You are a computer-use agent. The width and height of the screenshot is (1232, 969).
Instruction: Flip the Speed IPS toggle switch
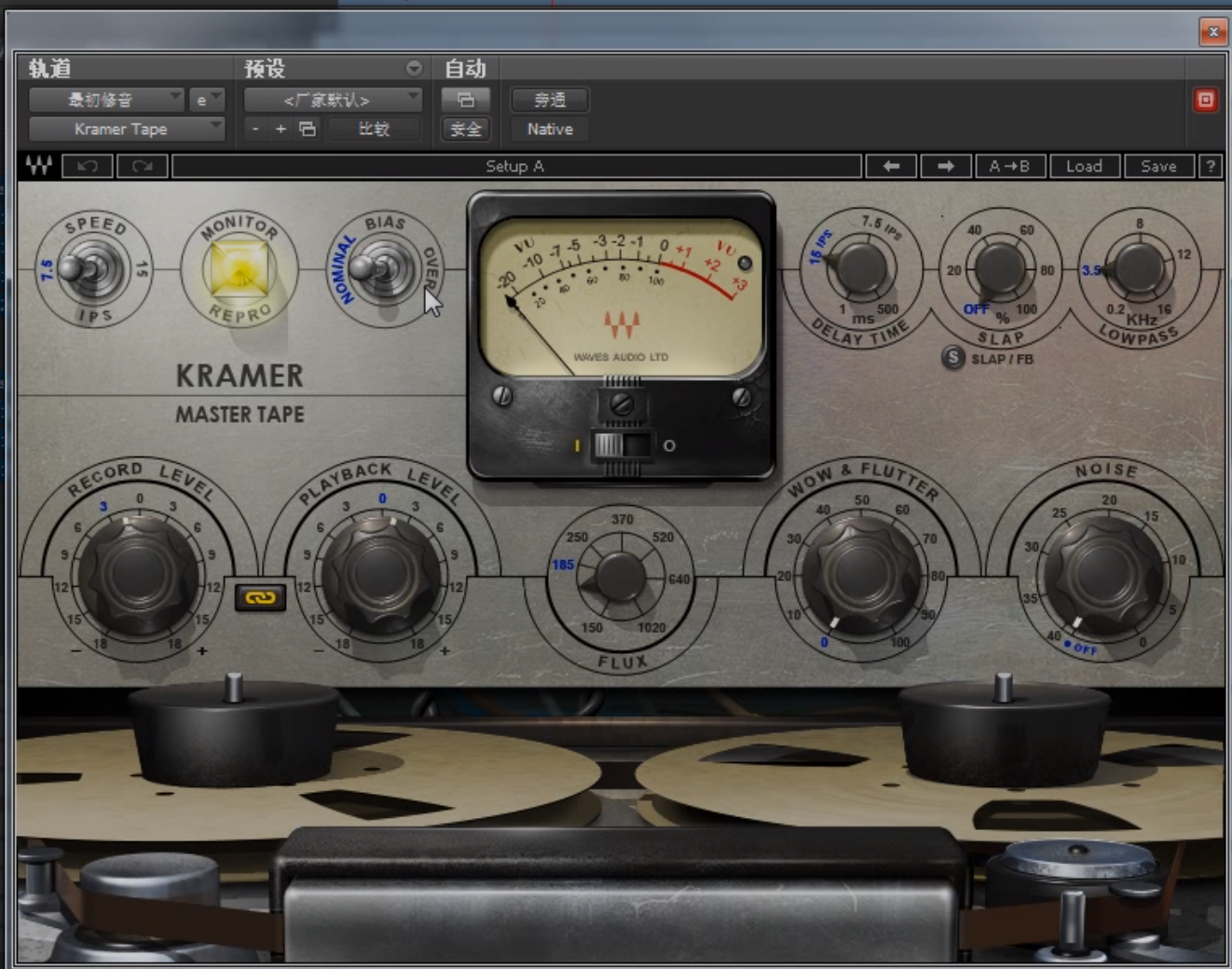[90, 269]
